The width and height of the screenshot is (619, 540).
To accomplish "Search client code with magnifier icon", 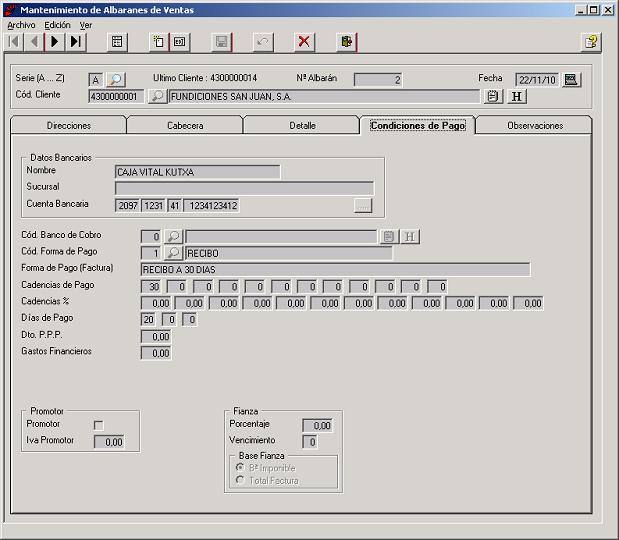I will (x=157, y=96).
